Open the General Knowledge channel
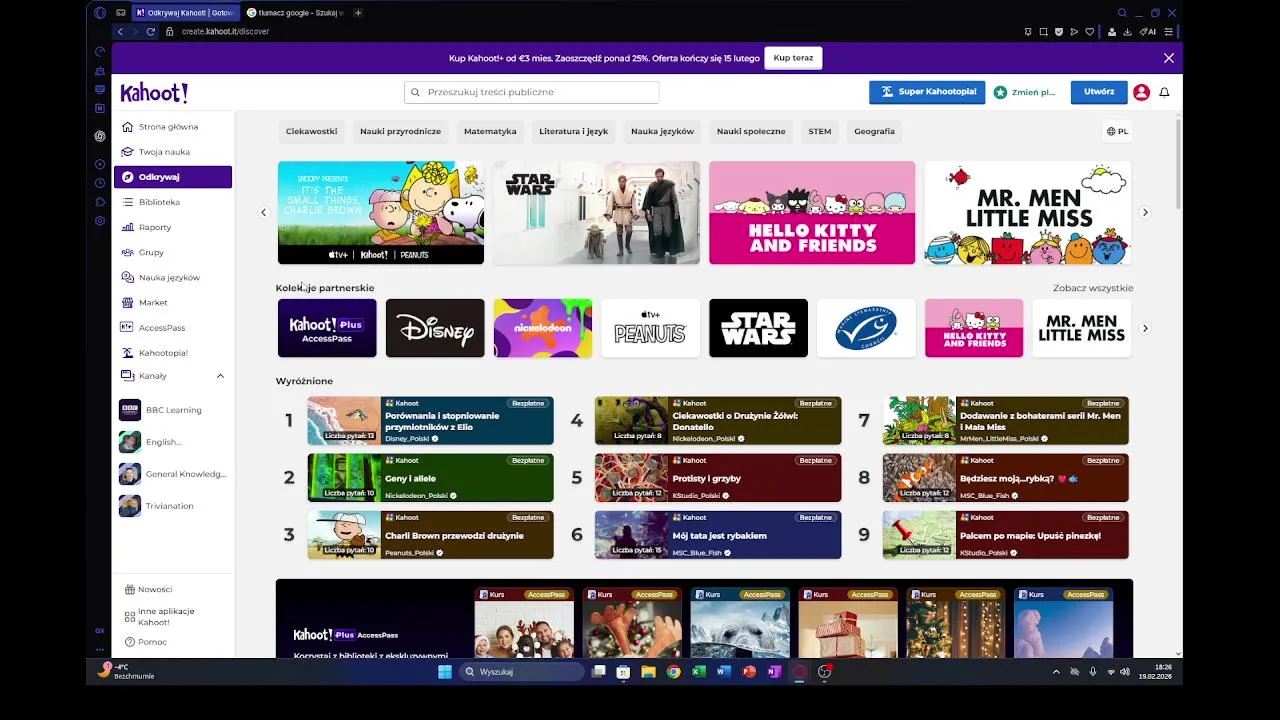The image size is (1280, 720). click(x=172, y=474)
